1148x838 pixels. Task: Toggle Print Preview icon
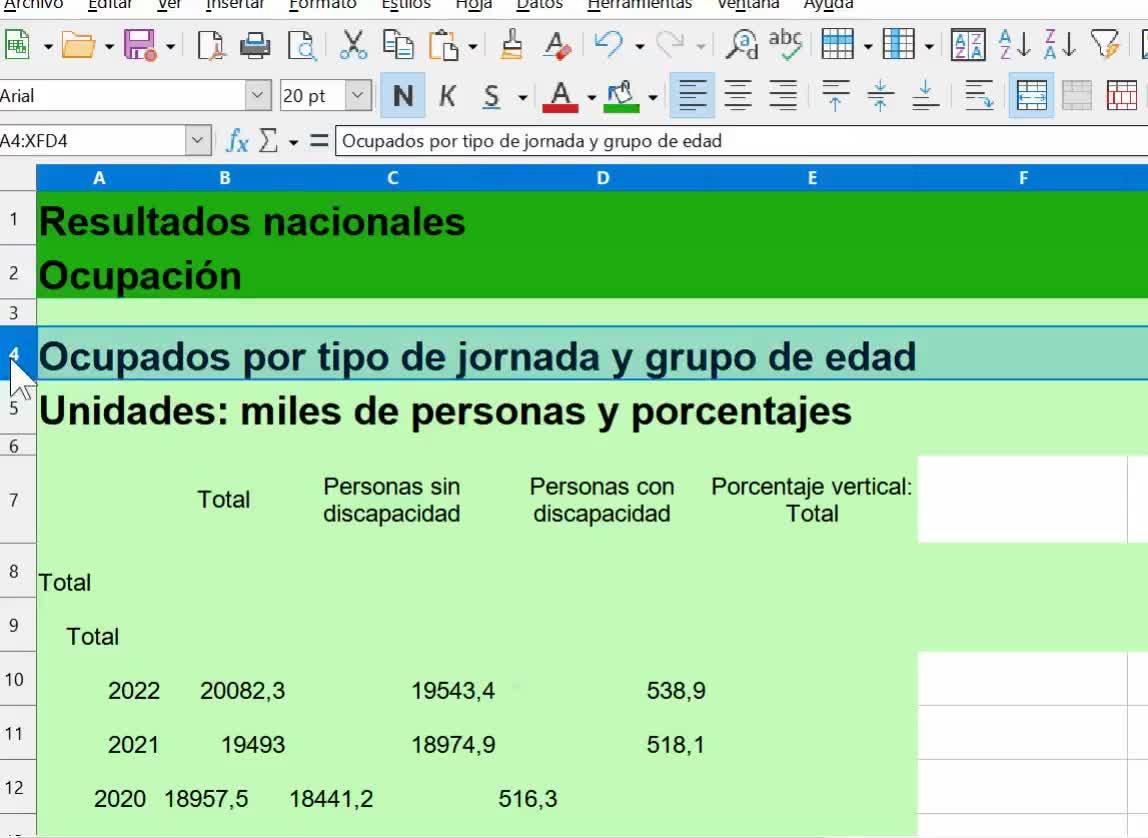301,45
